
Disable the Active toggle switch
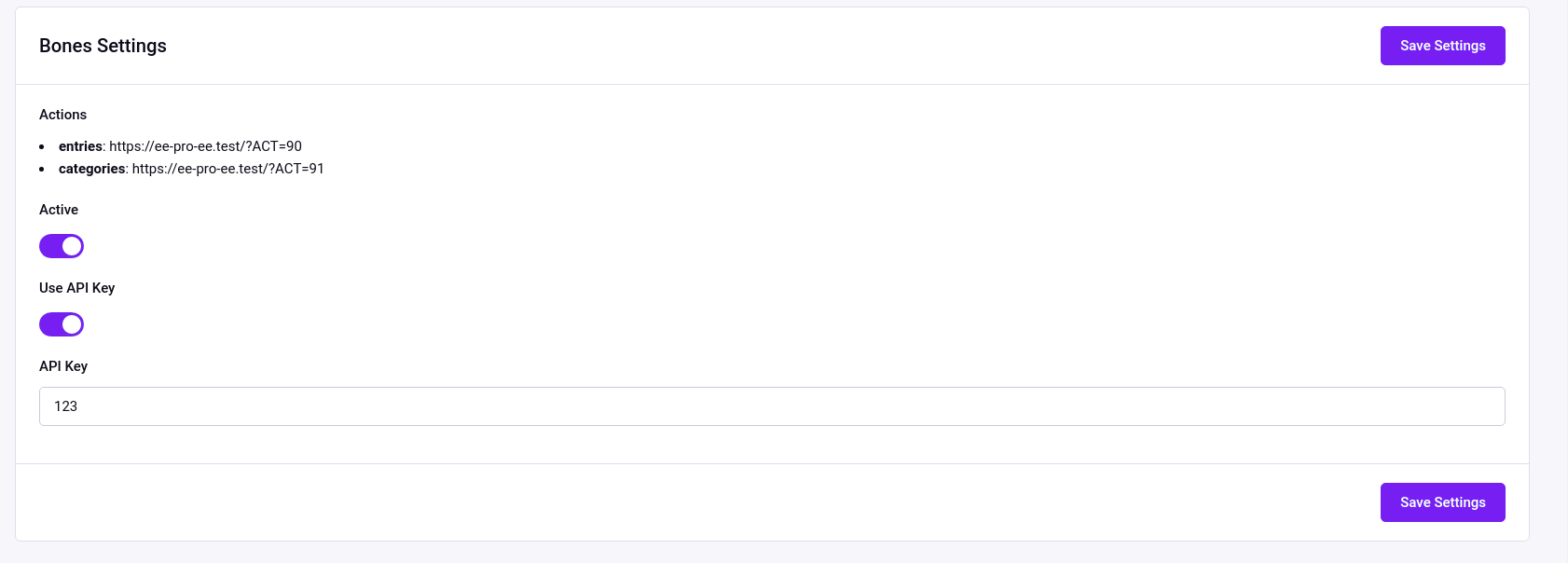62,246
